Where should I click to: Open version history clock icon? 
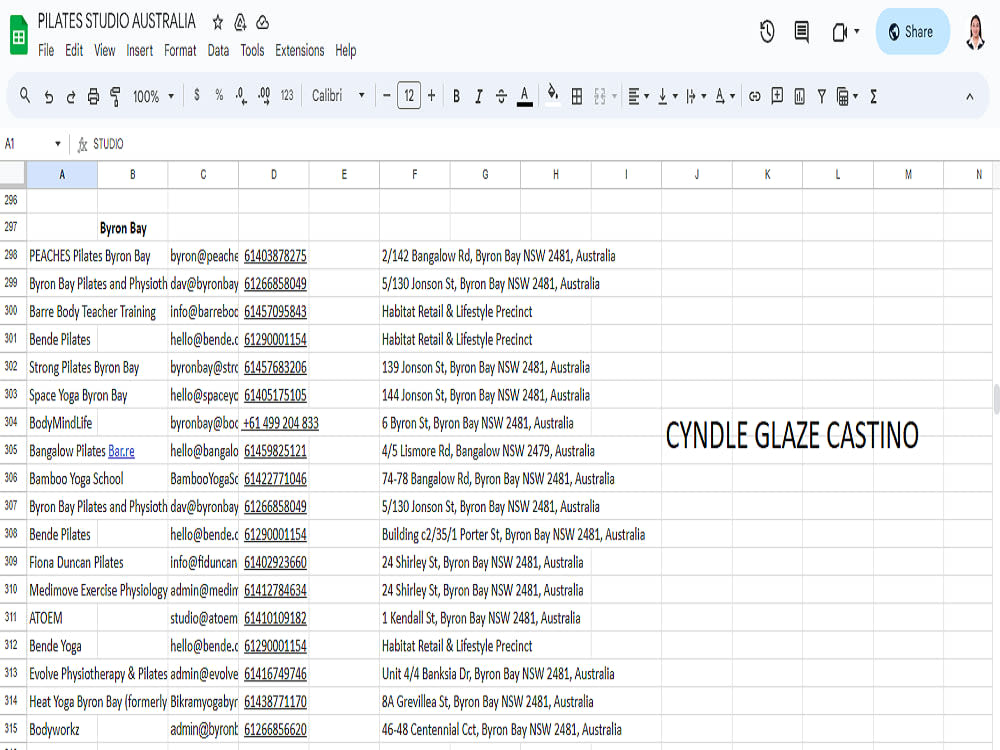pos(767,31)
